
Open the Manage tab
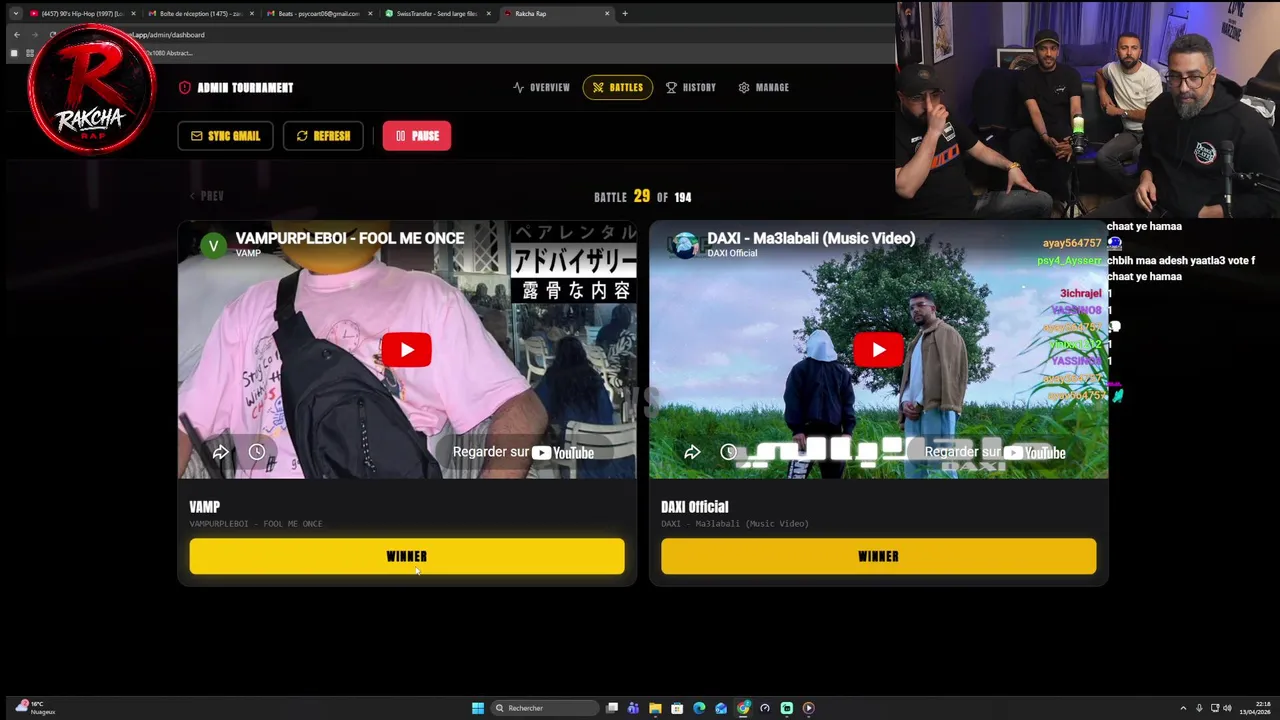[x=763, y=87]
